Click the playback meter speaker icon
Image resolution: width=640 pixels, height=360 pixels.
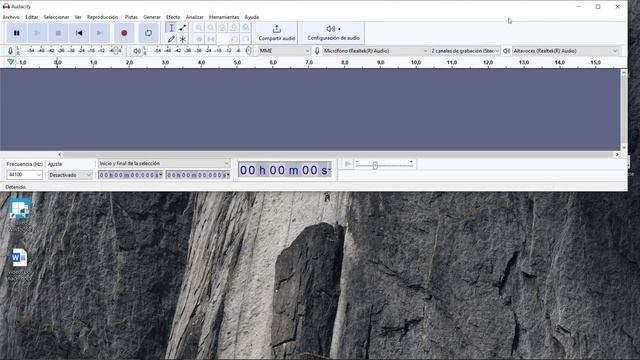(x=137, y=51)
